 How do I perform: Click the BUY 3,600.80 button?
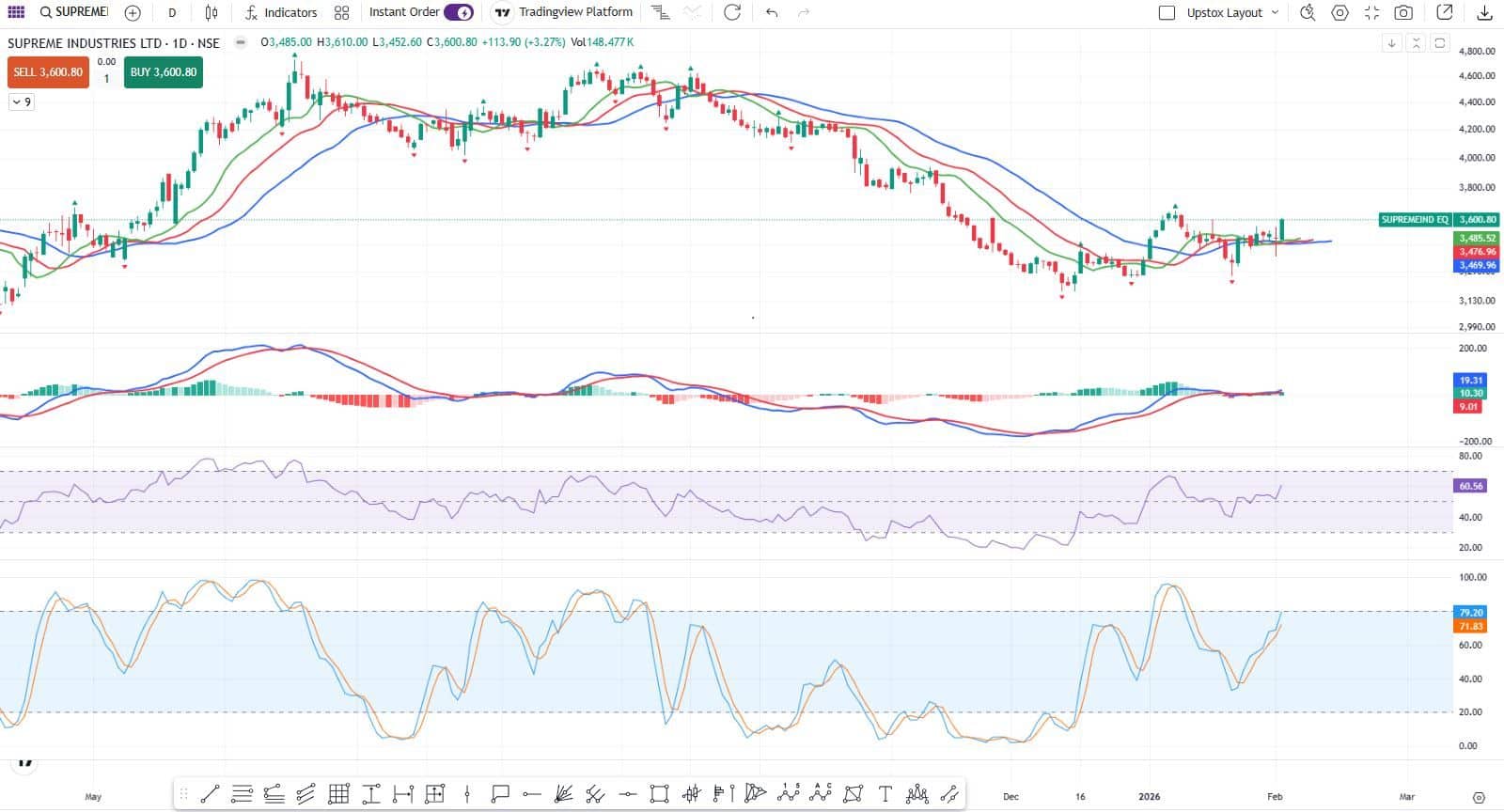pyautogui.click(x=164, y=72)
